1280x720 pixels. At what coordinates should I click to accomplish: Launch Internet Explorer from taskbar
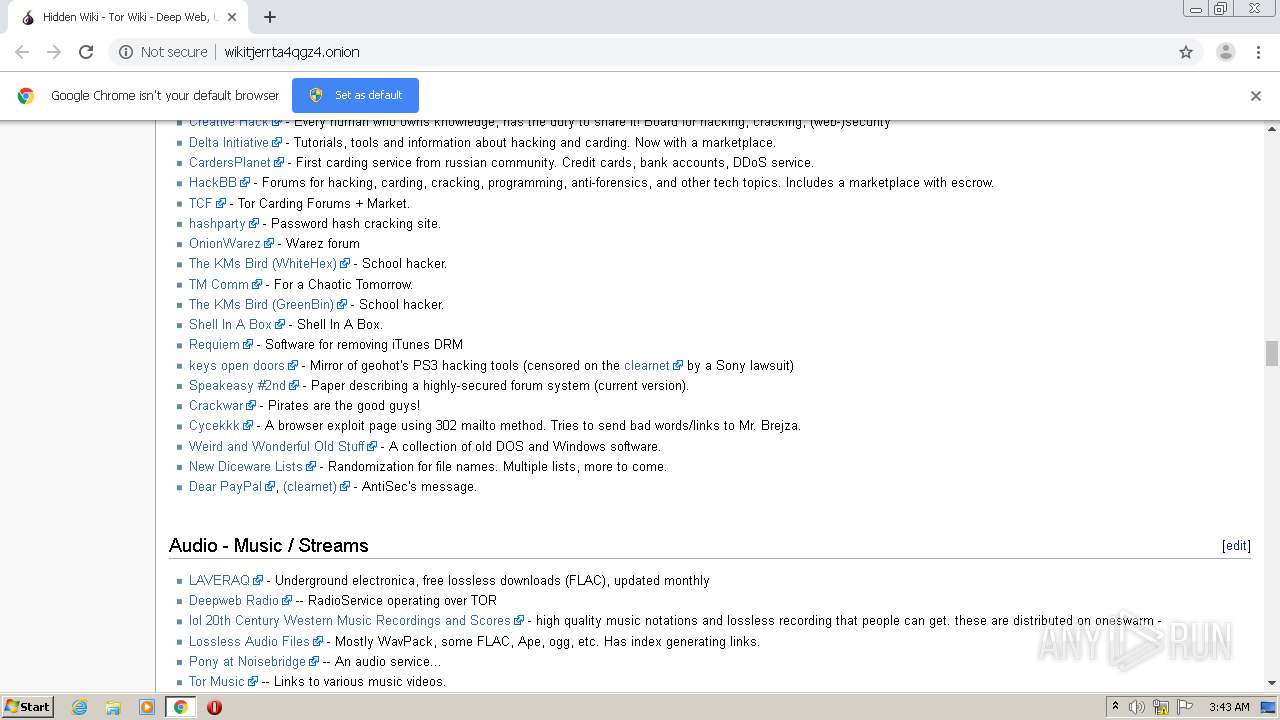tap(79, 707)
